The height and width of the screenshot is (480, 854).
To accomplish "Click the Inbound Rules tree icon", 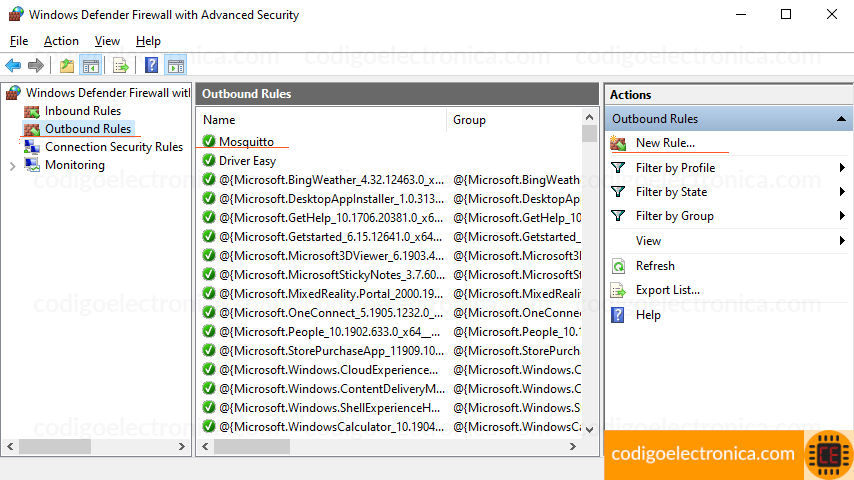I will (32, 112).
